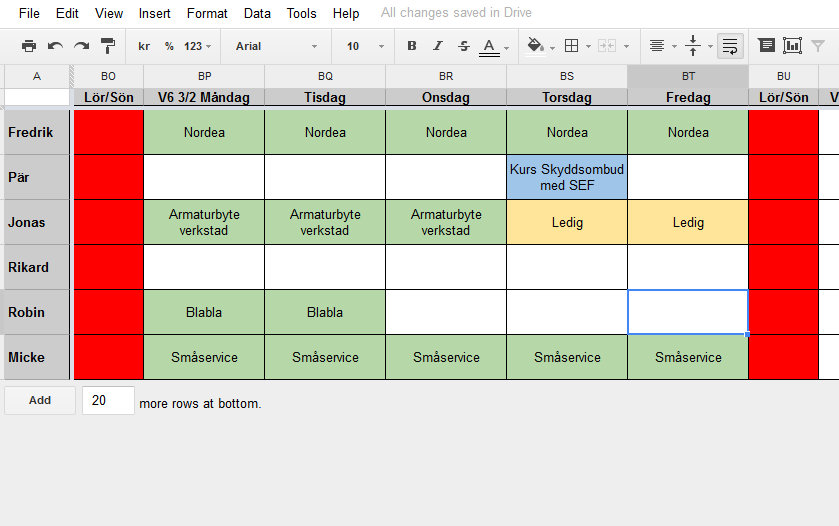Open the Data menu

click(257, 13)
